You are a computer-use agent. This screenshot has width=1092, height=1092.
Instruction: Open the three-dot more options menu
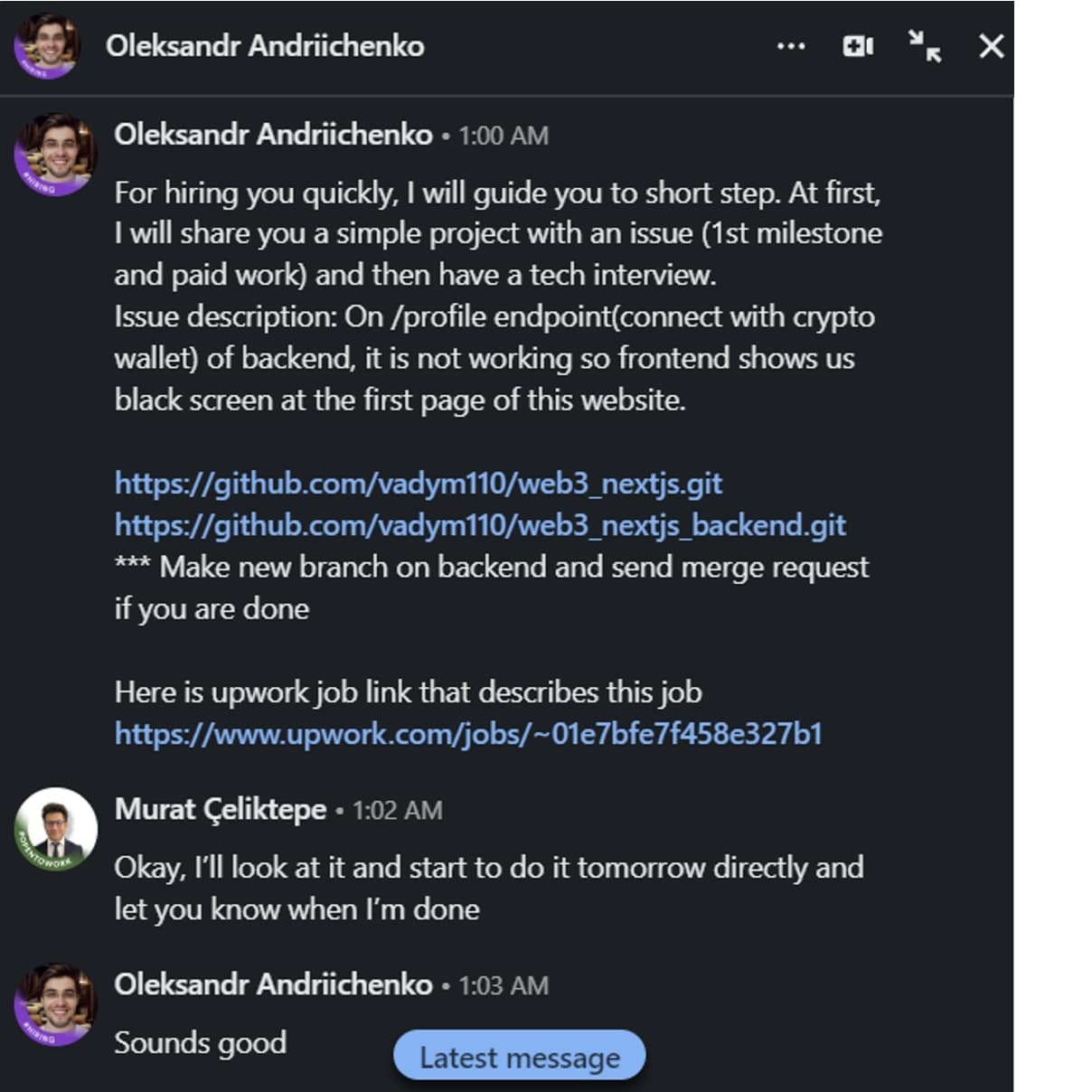click(791, 46)
